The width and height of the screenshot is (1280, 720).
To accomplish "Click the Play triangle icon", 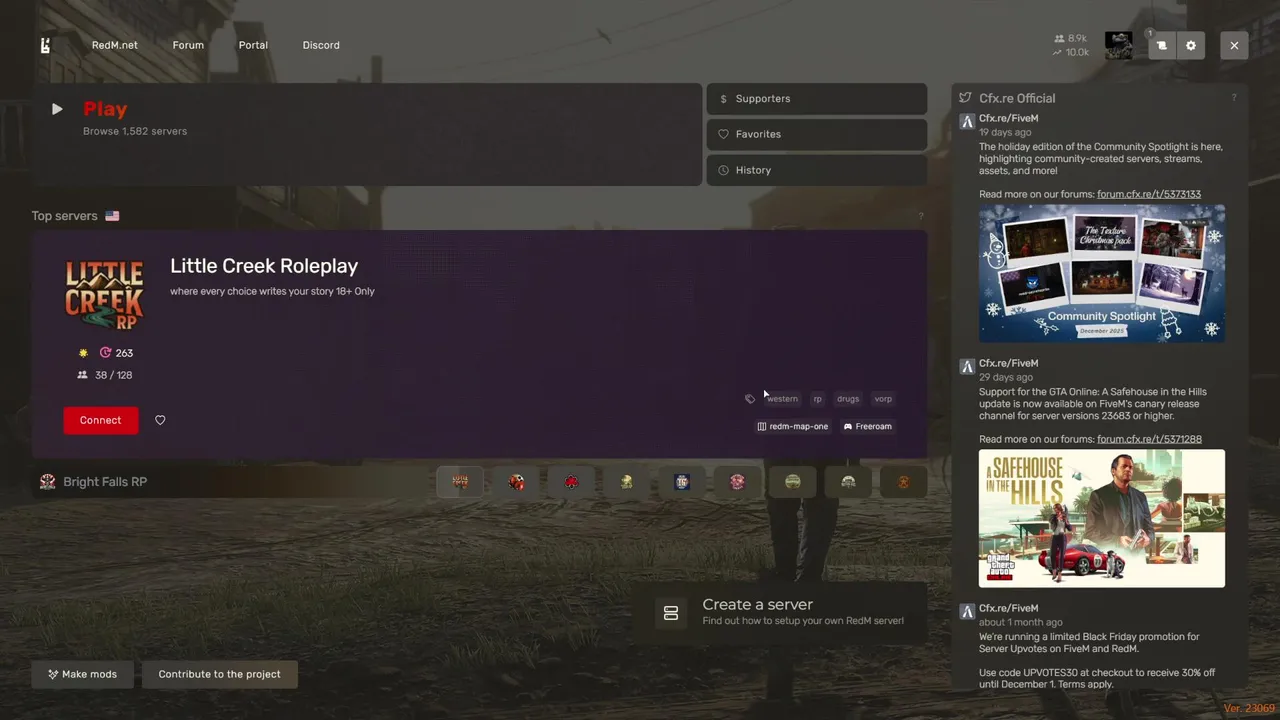I will point(57,109).
